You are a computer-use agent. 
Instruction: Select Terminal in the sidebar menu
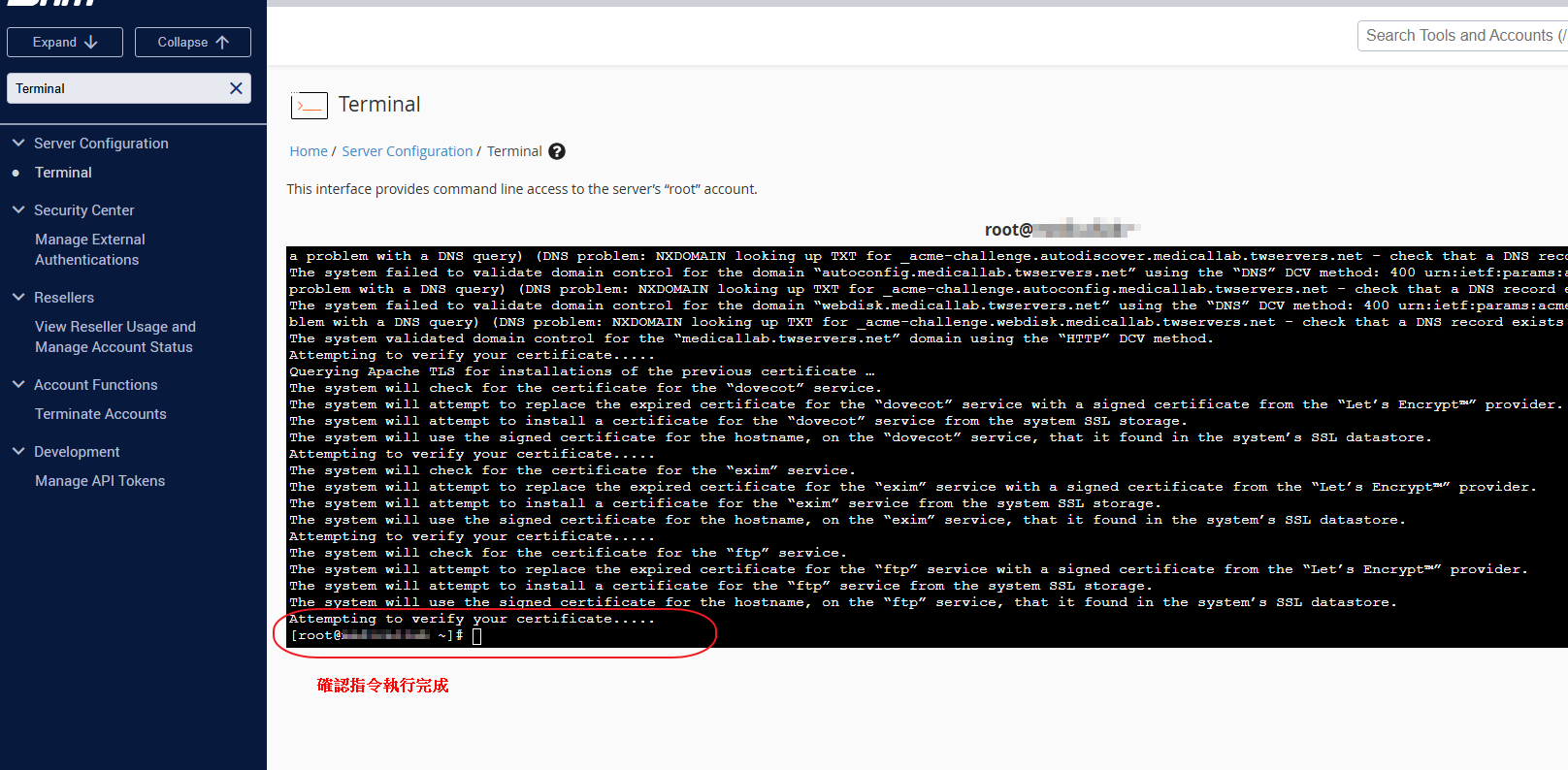[63, 173]
